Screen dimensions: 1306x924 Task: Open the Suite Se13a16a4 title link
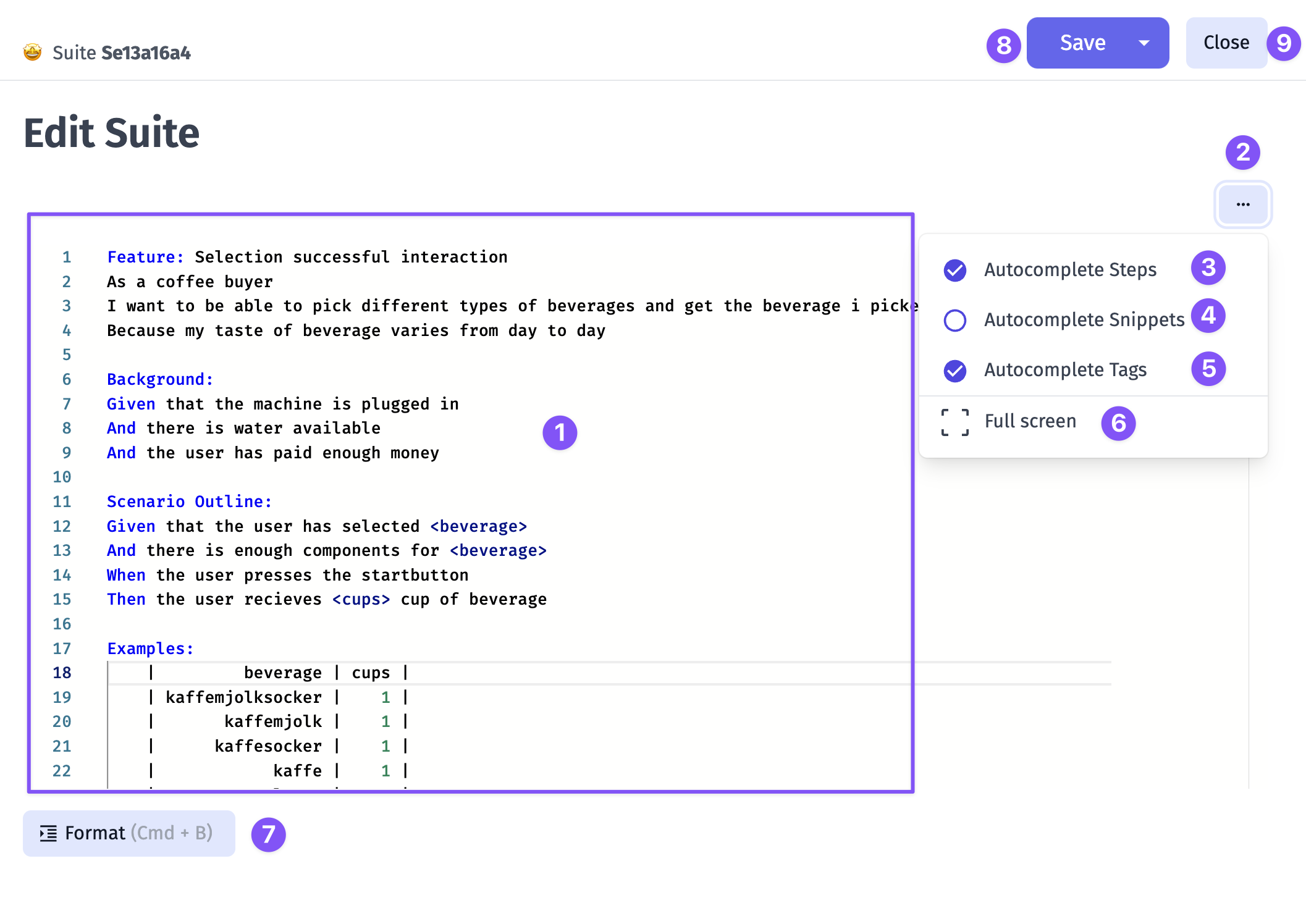122,53
